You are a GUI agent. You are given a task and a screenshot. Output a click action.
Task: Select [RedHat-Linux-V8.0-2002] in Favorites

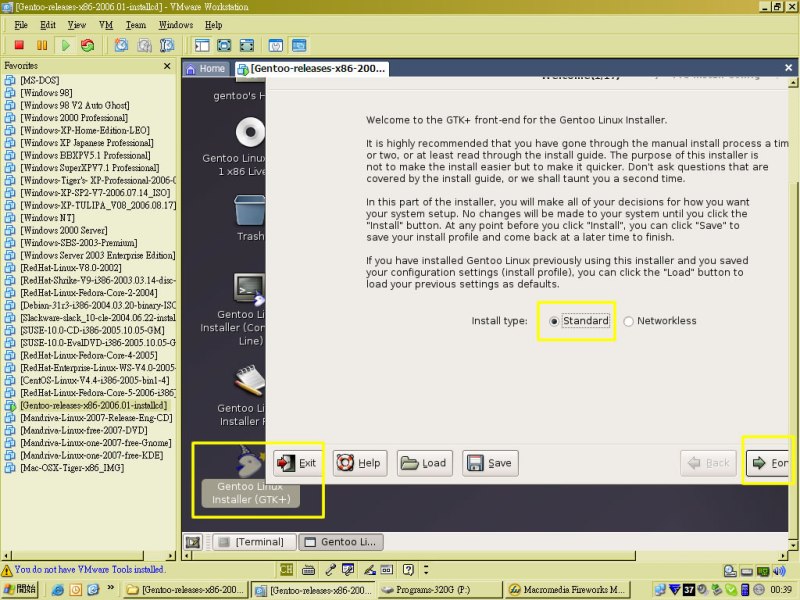pos(70,267)
